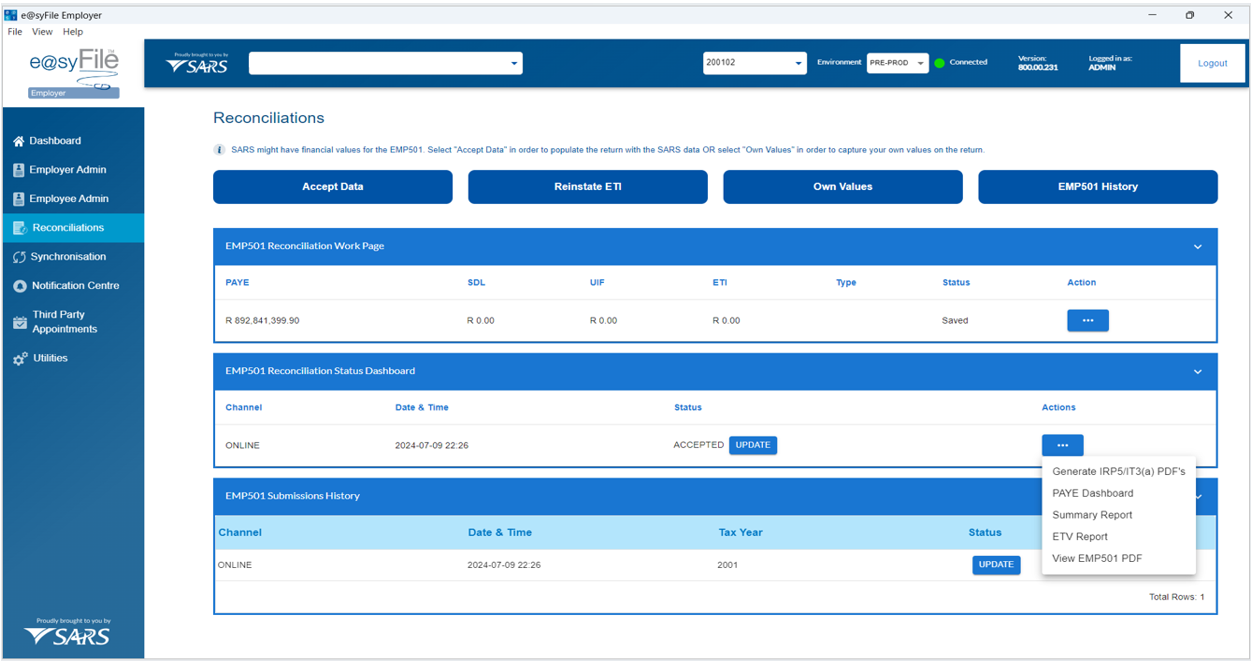Open the employer selection dropdown
This screenshot has width=1256, height=662.
(514, 63)
